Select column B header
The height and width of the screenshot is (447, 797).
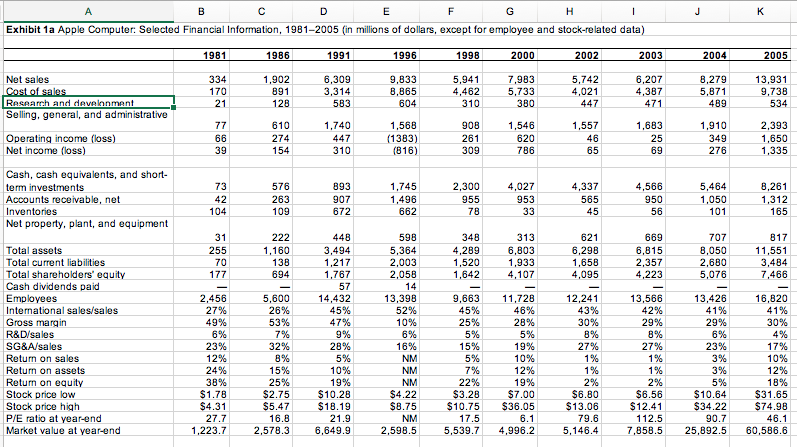(x=201, y=11)
